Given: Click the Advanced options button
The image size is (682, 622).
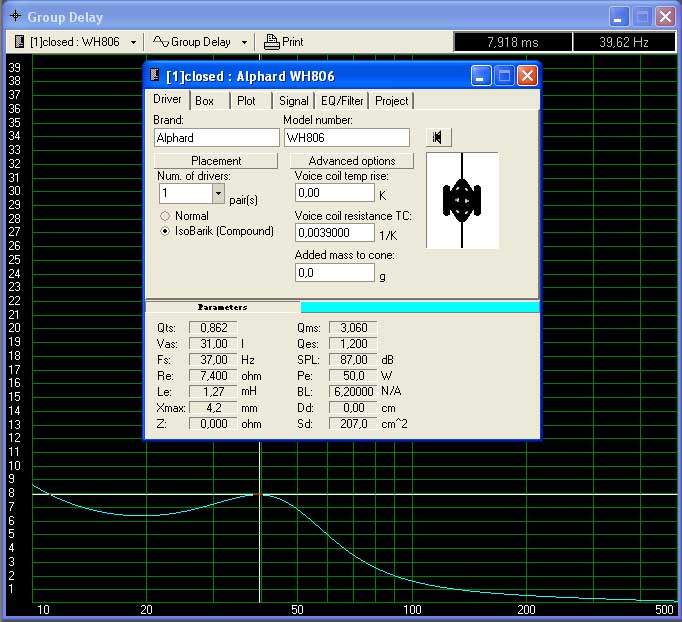Looking at the screenshot, I should (x=351, y=161).
